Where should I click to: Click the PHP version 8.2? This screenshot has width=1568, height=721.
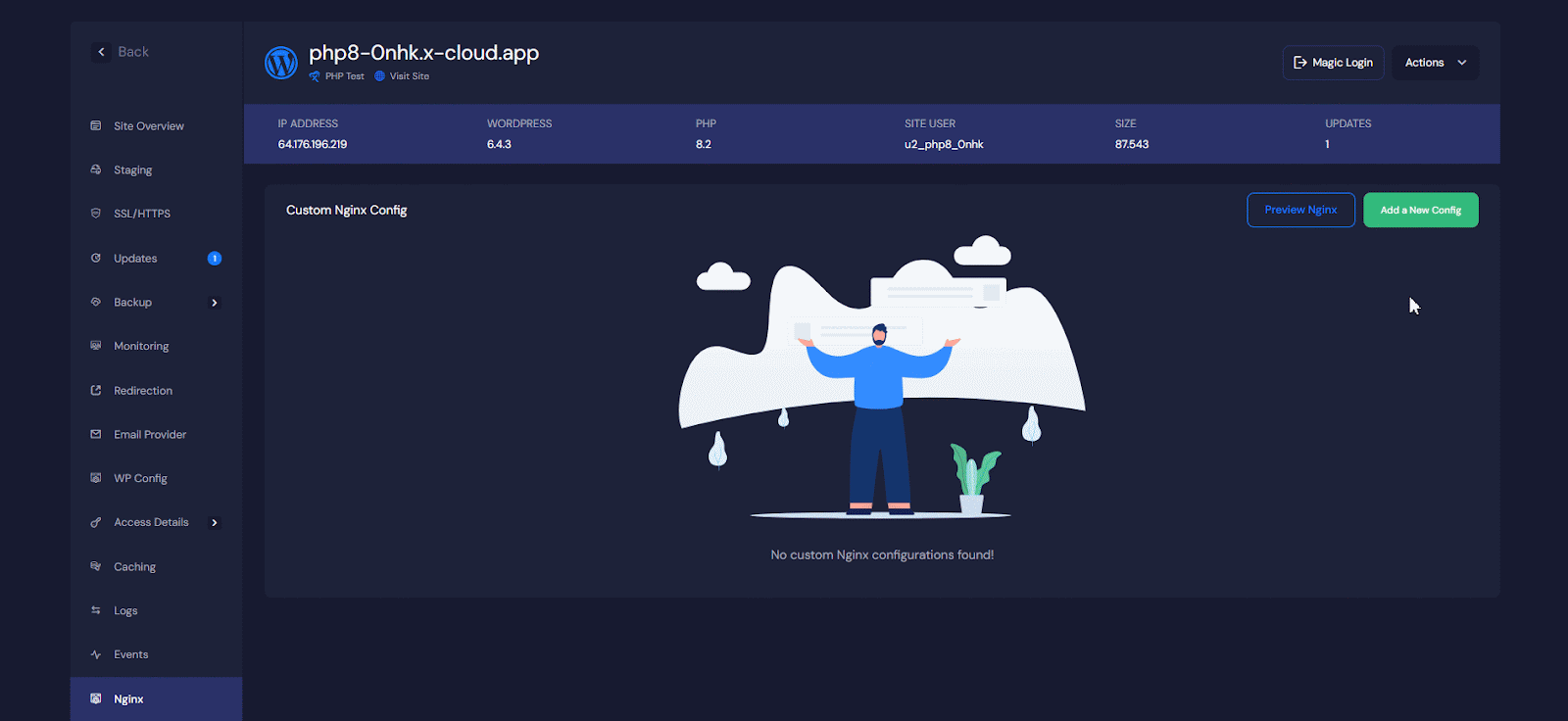[704, 144]
